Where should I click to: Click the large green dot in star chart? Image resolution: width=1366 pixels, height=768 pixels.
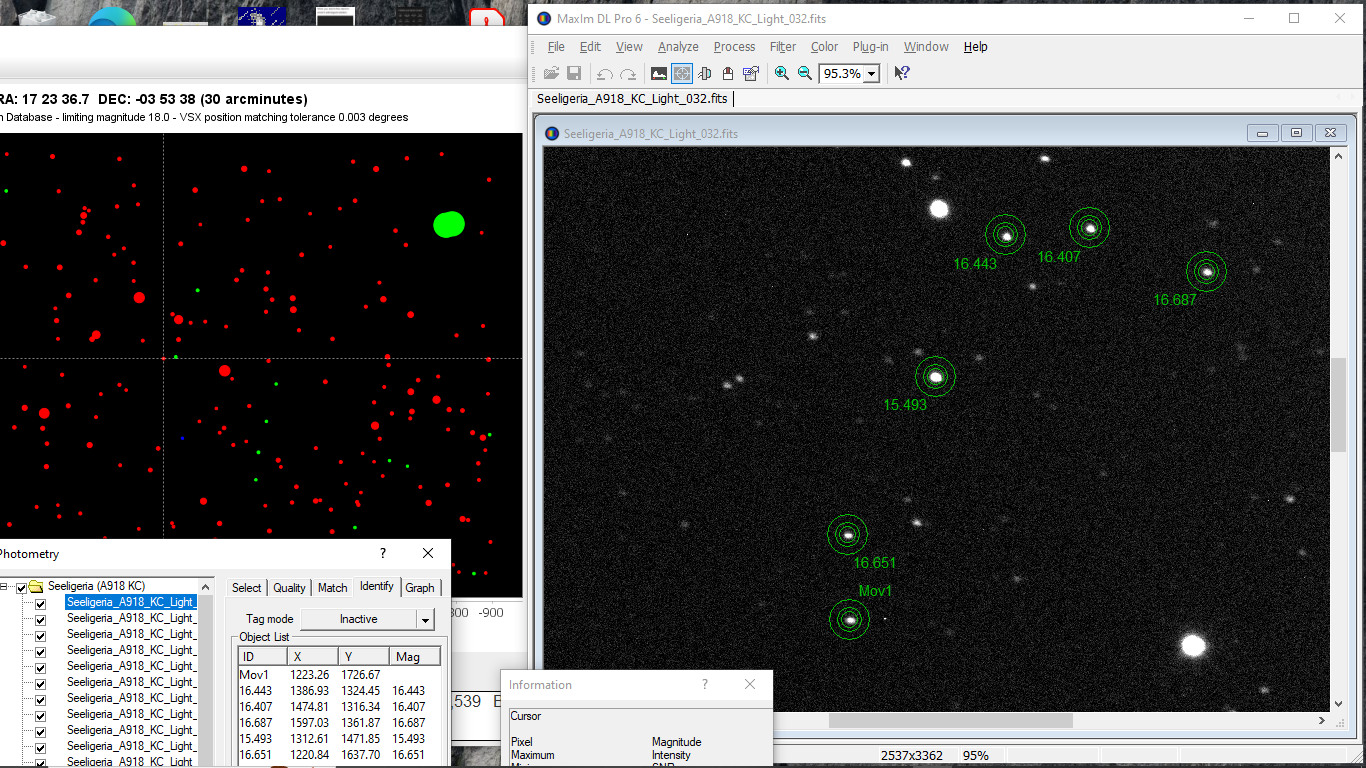449,224
